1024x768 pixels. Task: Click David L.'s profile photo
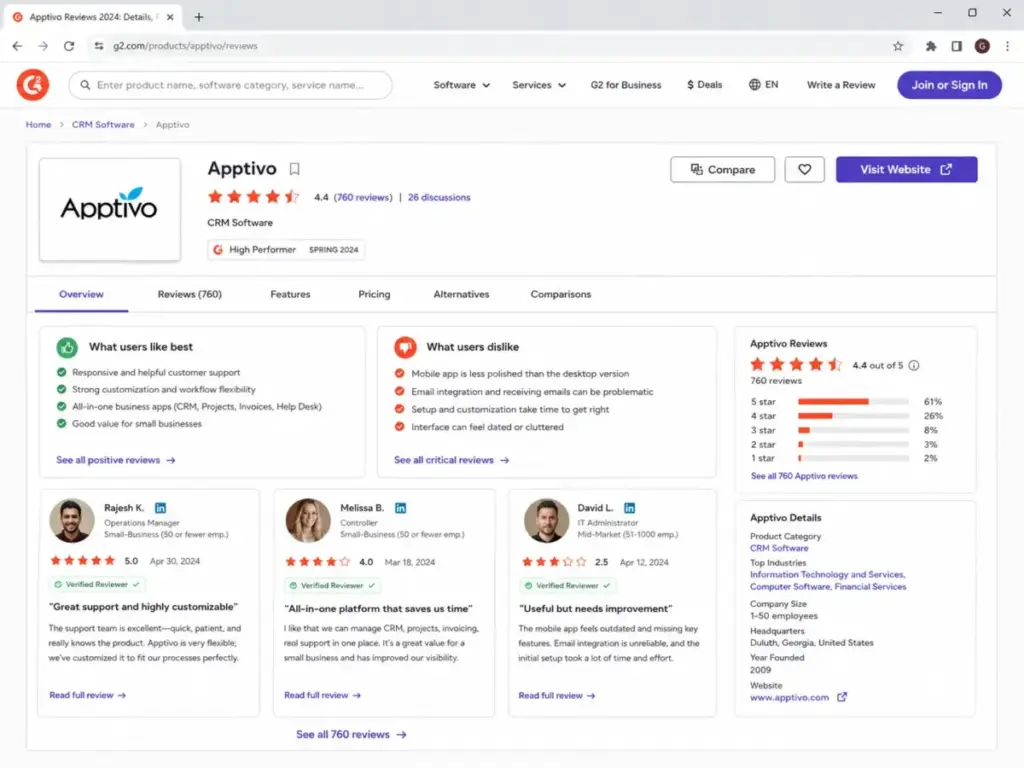pyautogui.click(x=547, y=520)
